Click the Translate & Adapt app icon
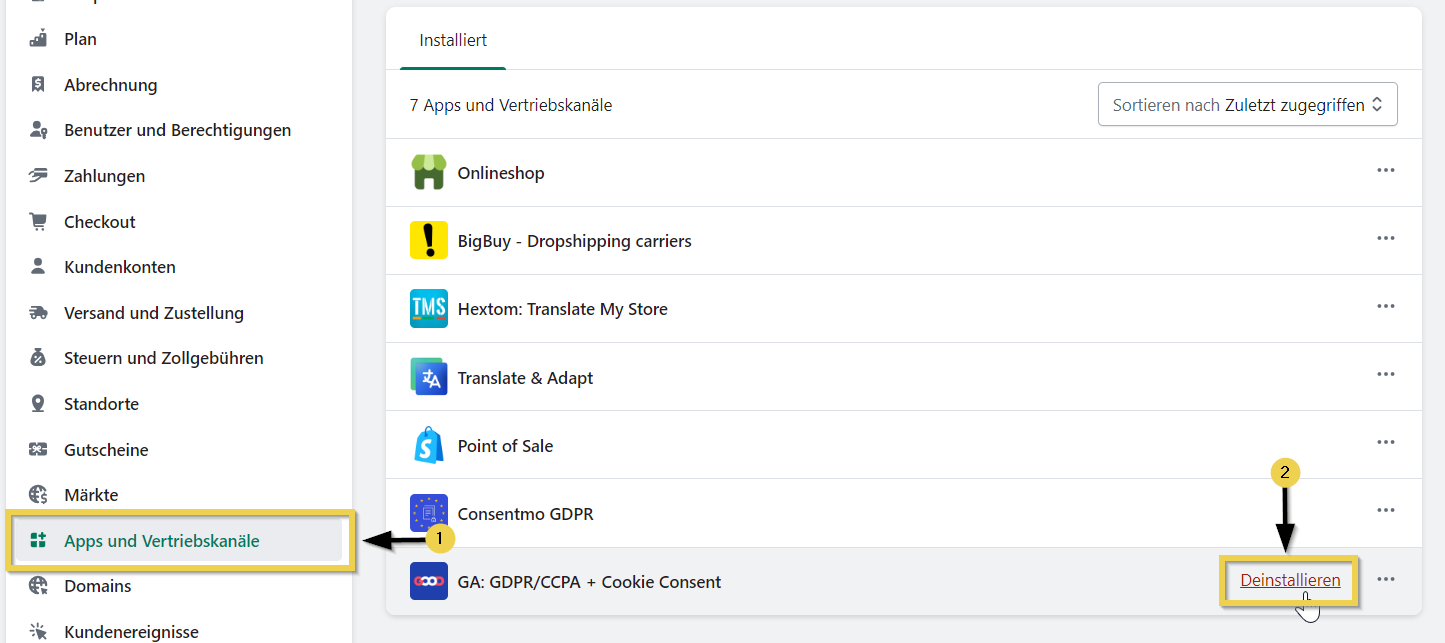The height and width of the screenshot is (643, 1445). point(428,378)
